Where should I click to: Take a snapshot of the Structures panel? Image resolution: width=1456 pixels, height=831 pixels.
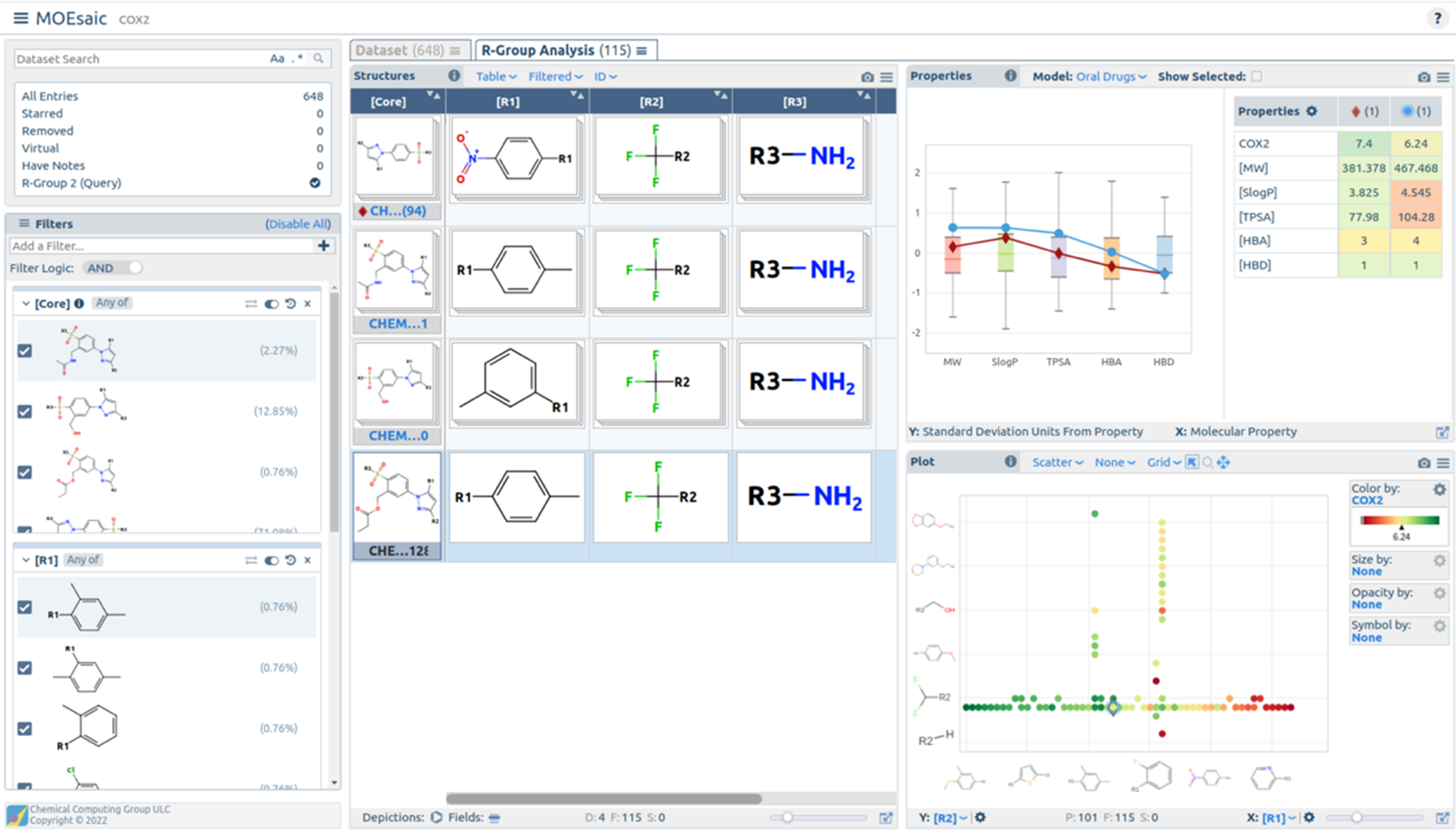click(867, 77)
